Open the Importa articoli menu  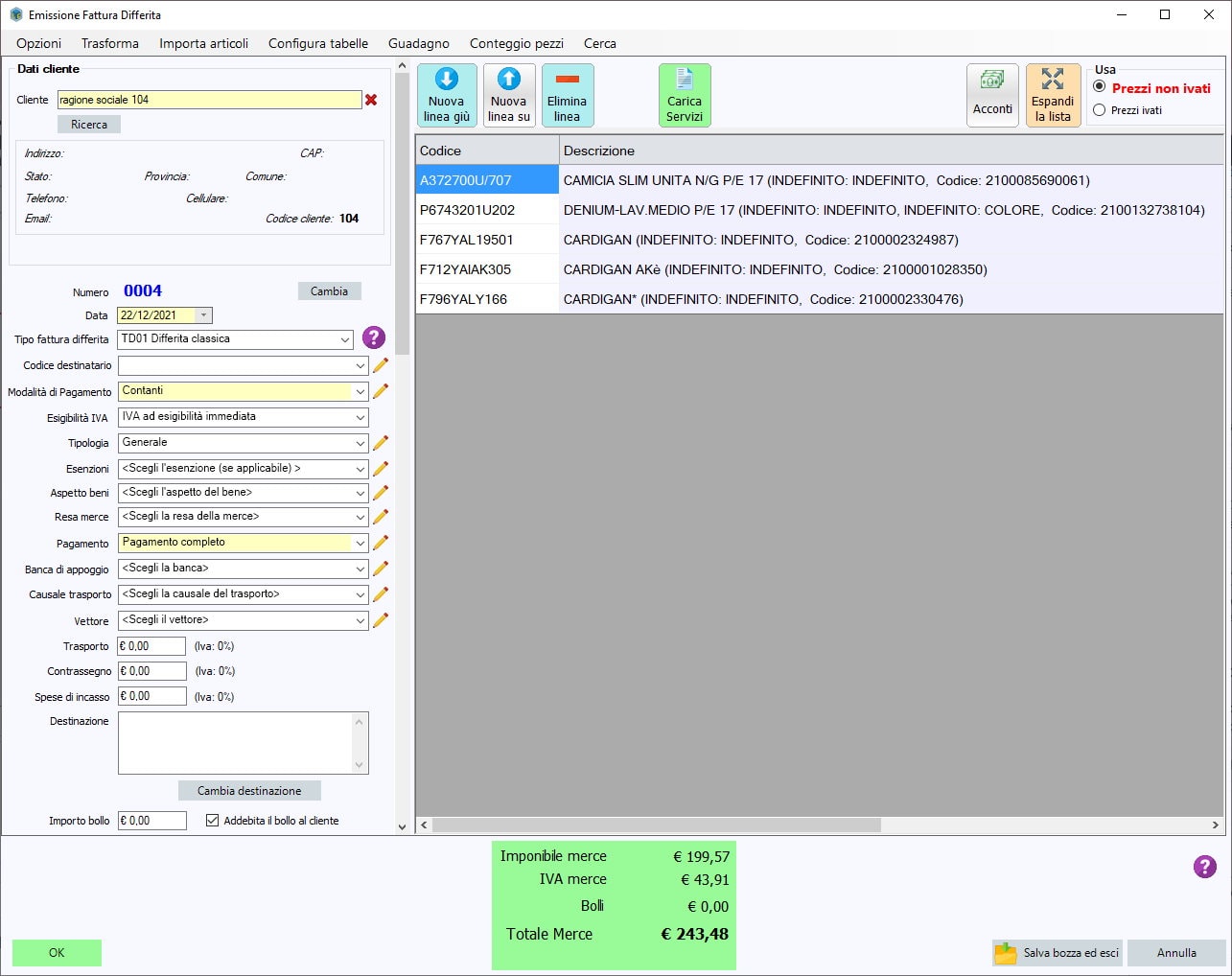(204, 43)
